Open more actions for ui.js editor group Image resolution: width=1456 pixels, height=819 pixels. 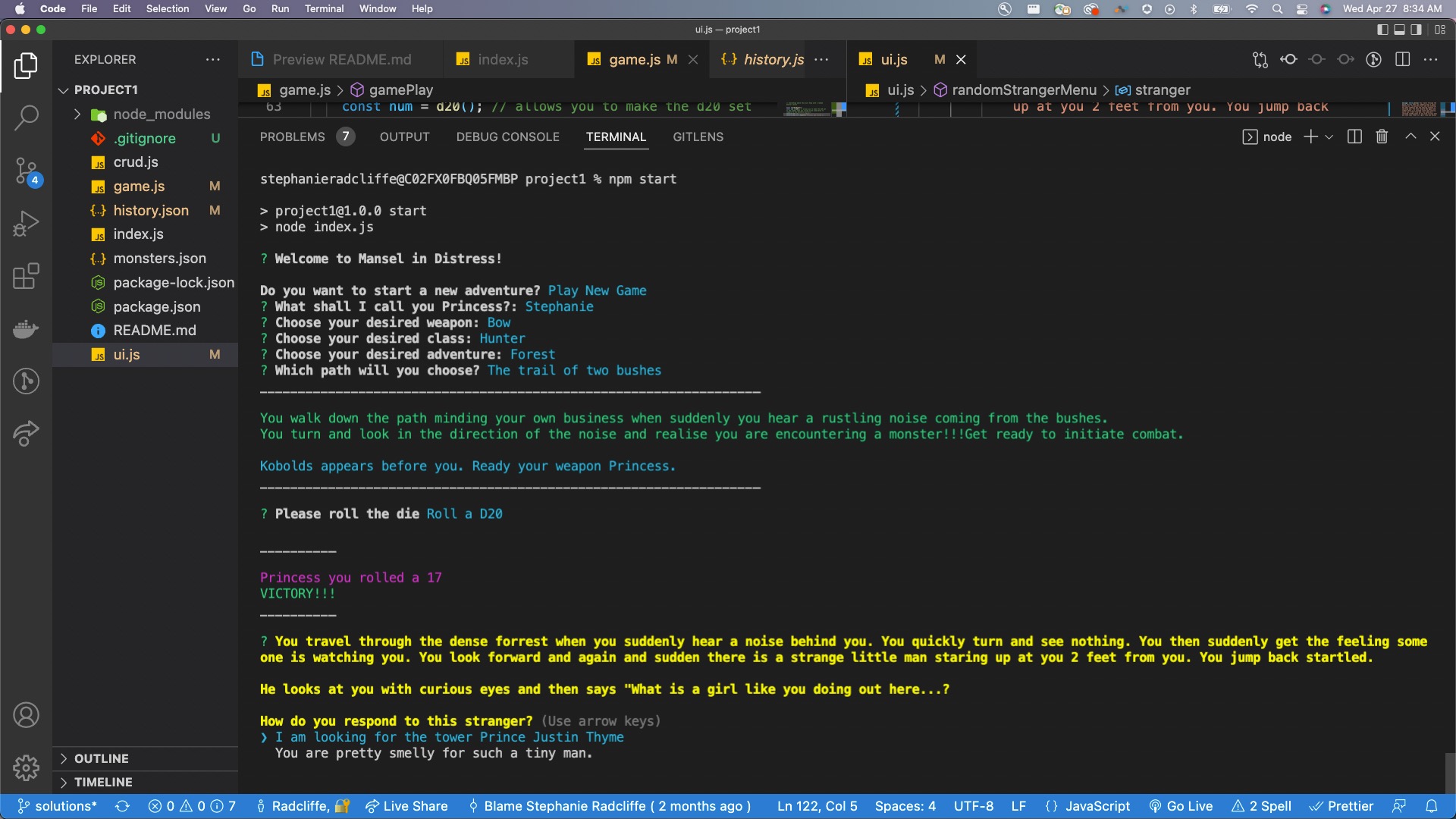(x=1430, y=59)
